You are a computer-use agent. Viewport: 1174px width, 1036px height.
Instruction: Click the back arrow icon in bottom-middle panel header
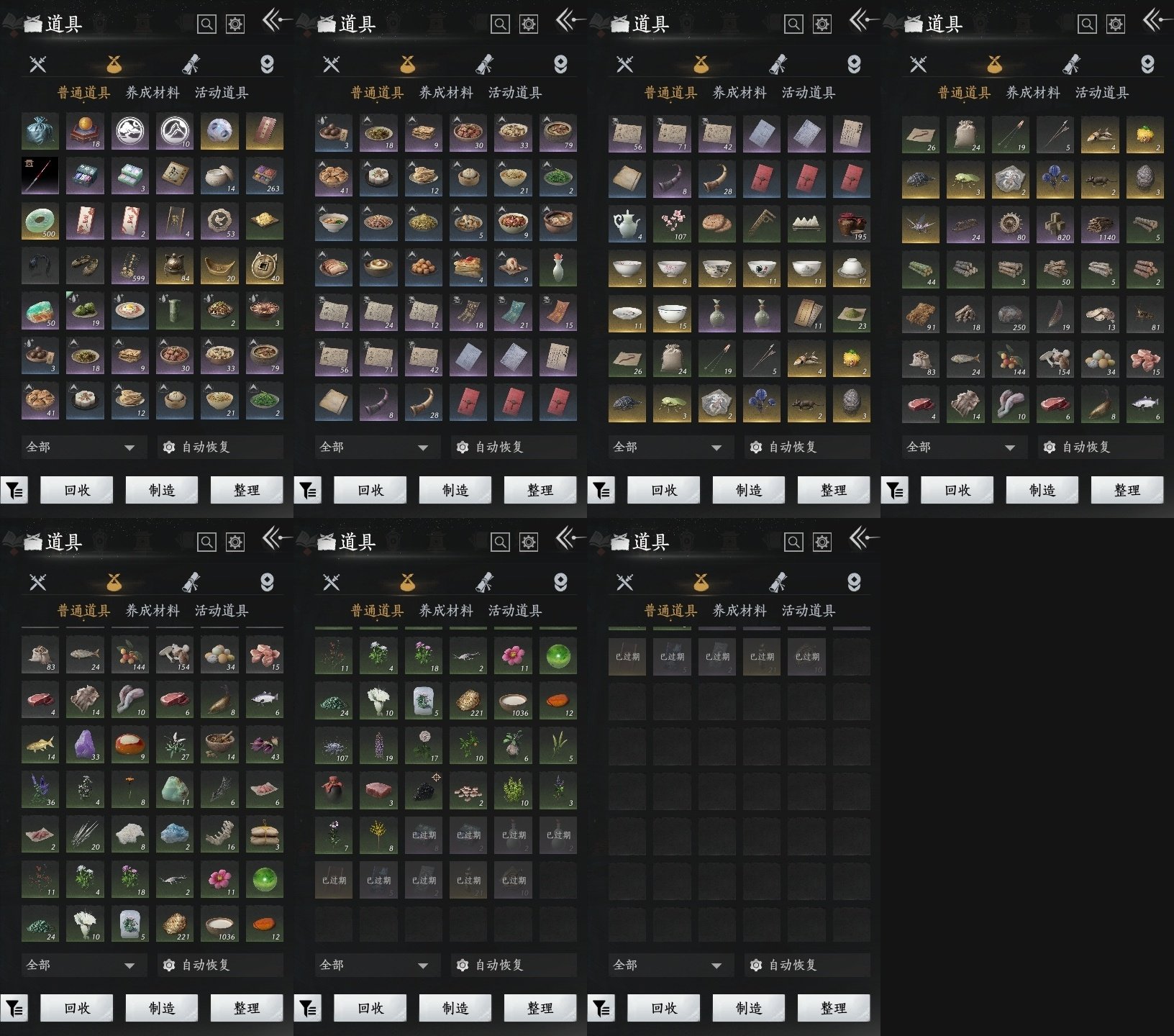[x=570, y=538]
